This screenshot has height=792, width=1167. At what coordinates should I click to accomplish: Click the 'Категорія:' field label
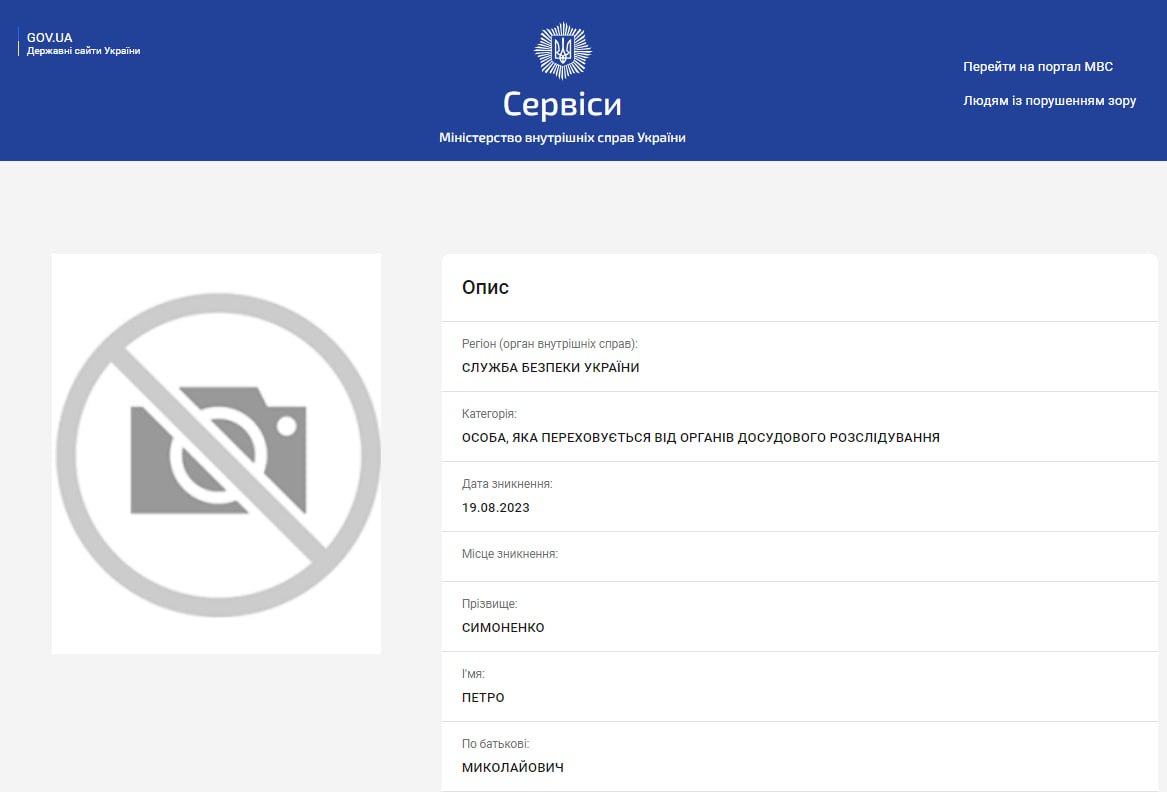[489, 414]
